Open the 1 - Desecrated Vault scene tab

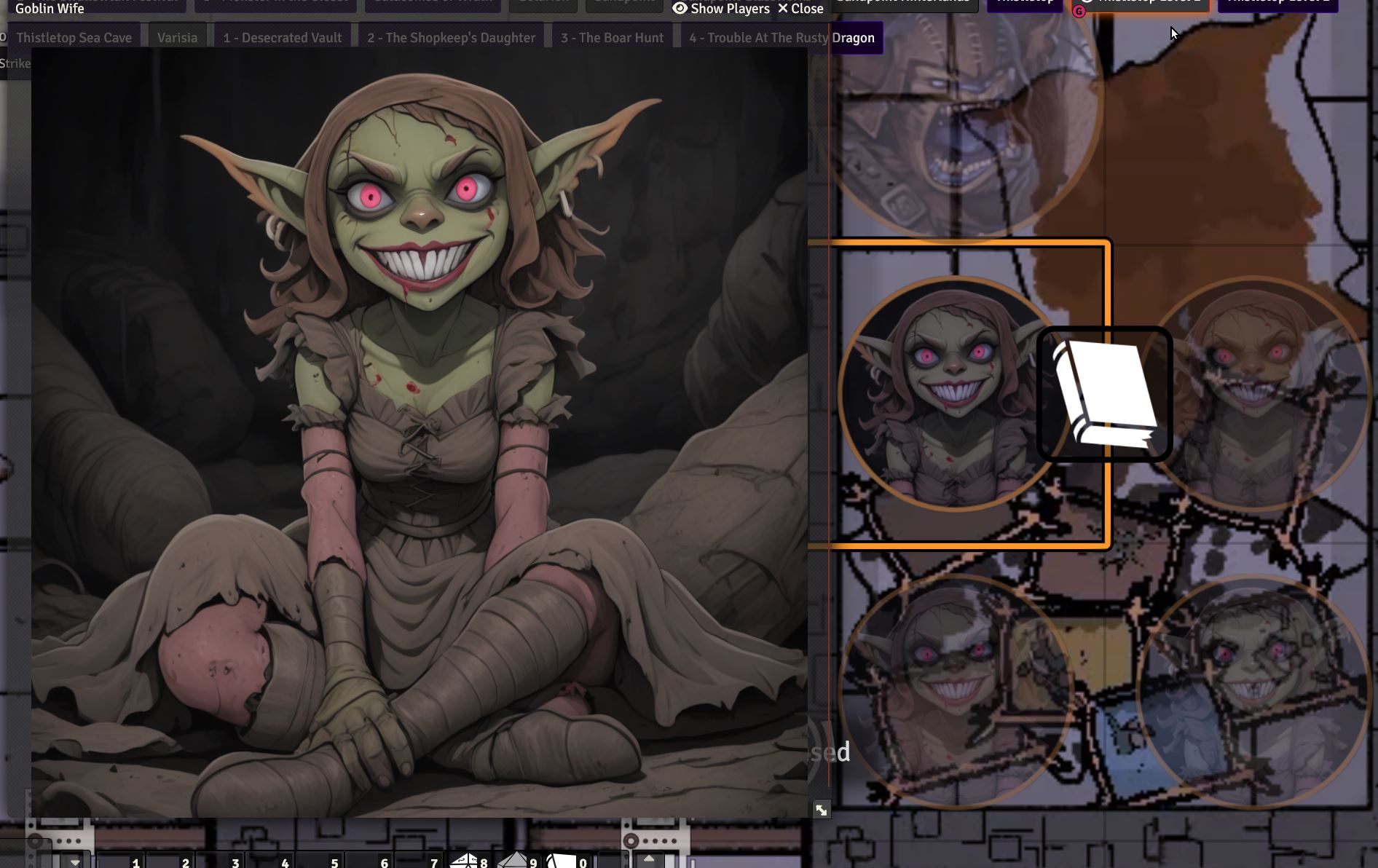point(282,37)
